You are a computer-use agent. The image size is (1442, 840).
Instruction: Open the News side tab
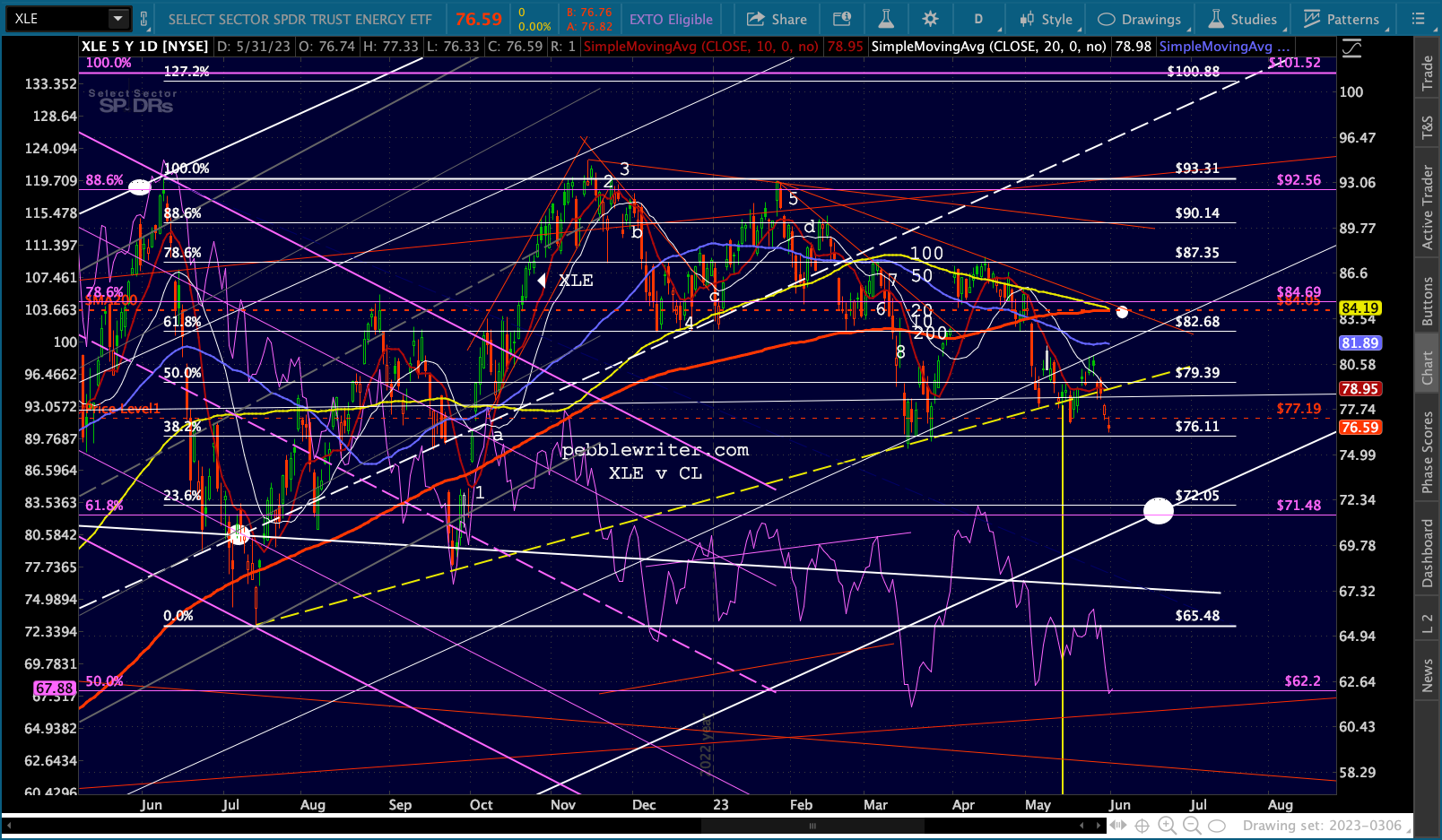pyautogui.click(x=1428, y=675)
